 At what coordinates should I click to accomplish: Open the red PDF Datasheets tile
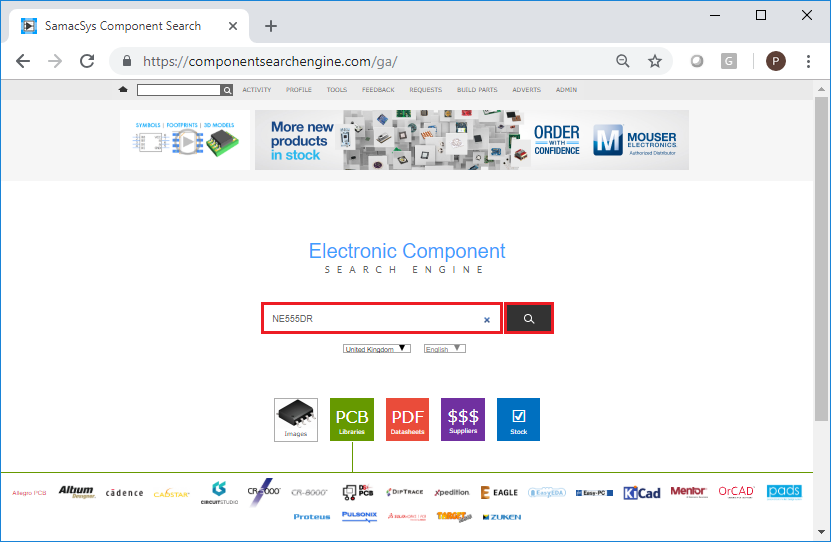tap(407, 419)
